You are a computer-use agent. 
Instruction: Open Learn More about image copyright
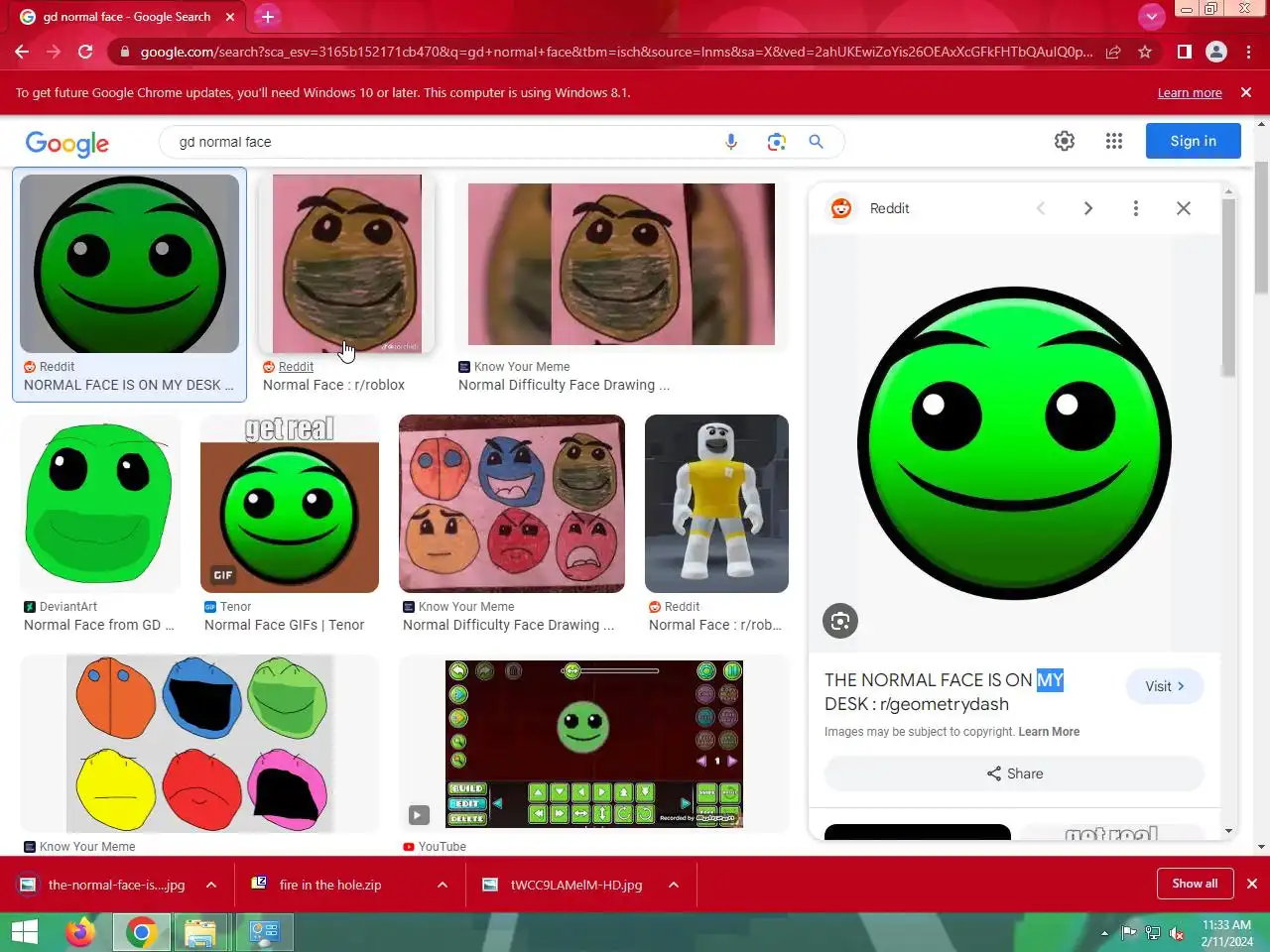pyautogui.click(x=1049, y=732)
